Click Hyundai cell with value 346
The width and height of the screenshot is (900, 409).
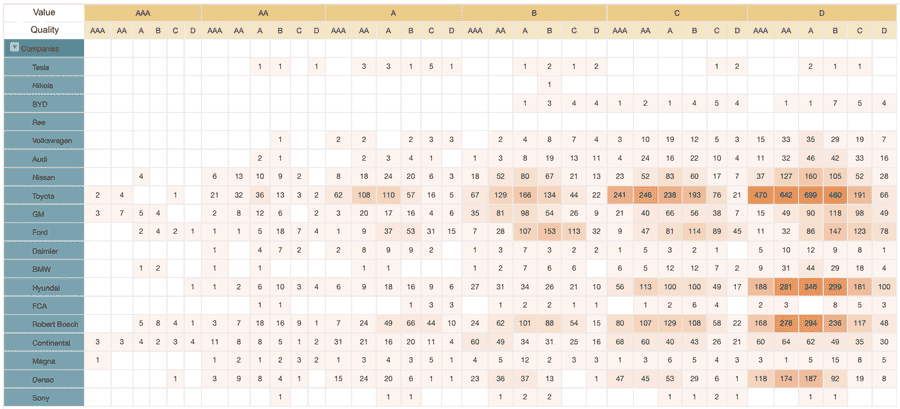click(810, 287)
